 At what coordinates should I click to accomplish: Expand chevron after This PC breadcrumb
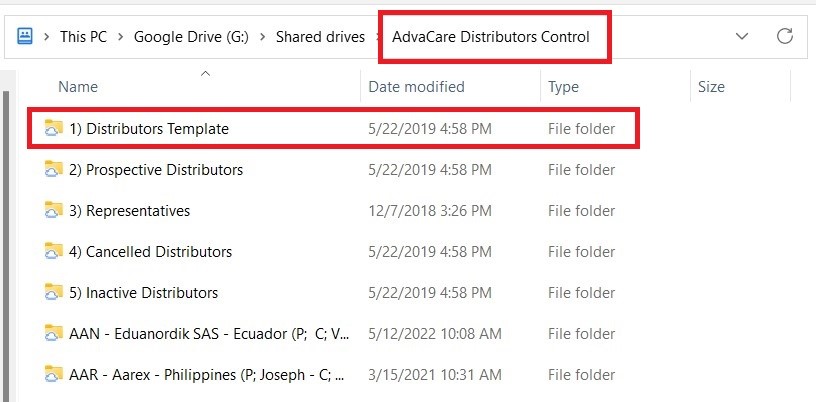click(121, 37)
